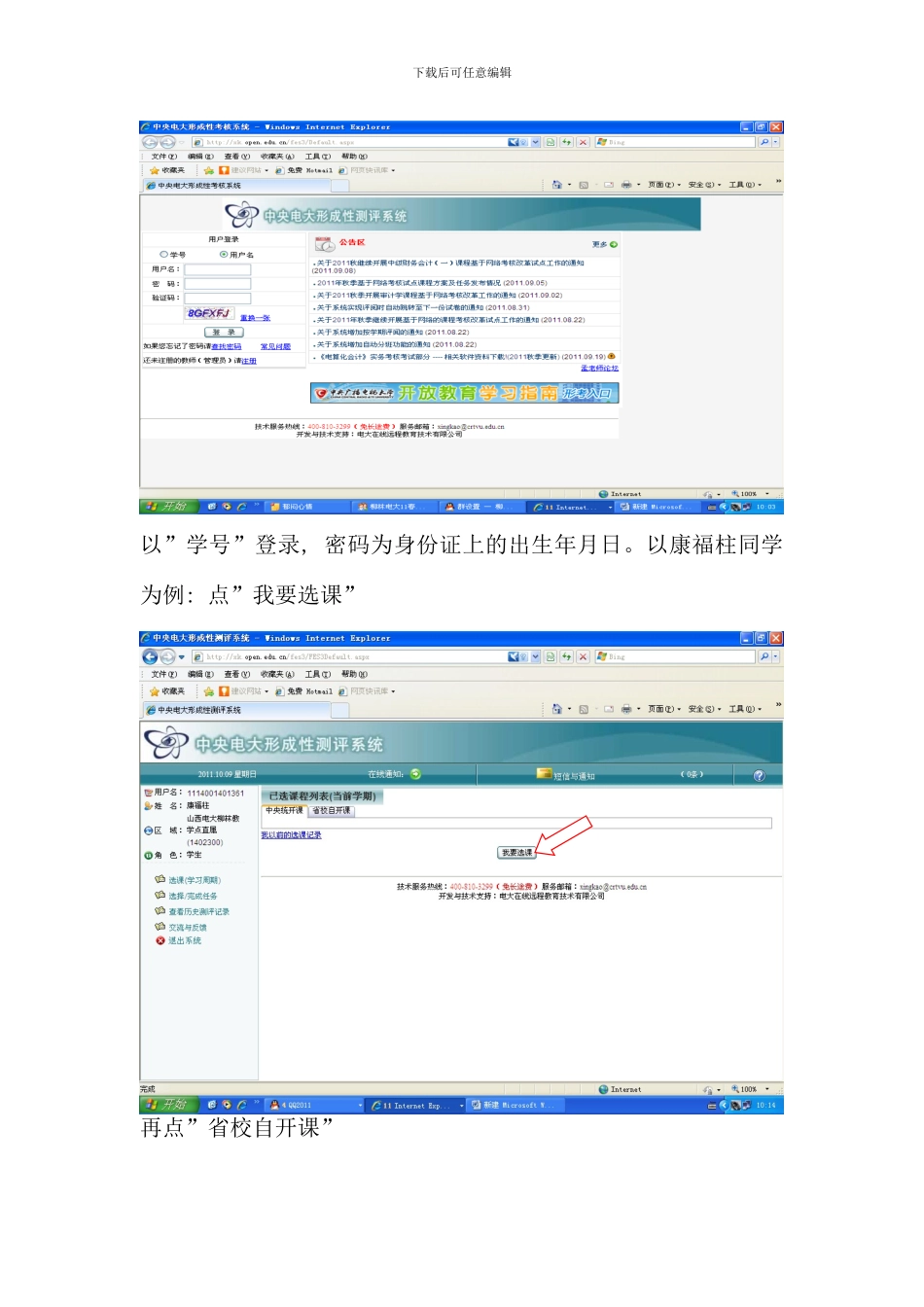Viewport: 924px width, 1307px height.
Task: Open the 常见问题 link
Action: pos(275,346)
